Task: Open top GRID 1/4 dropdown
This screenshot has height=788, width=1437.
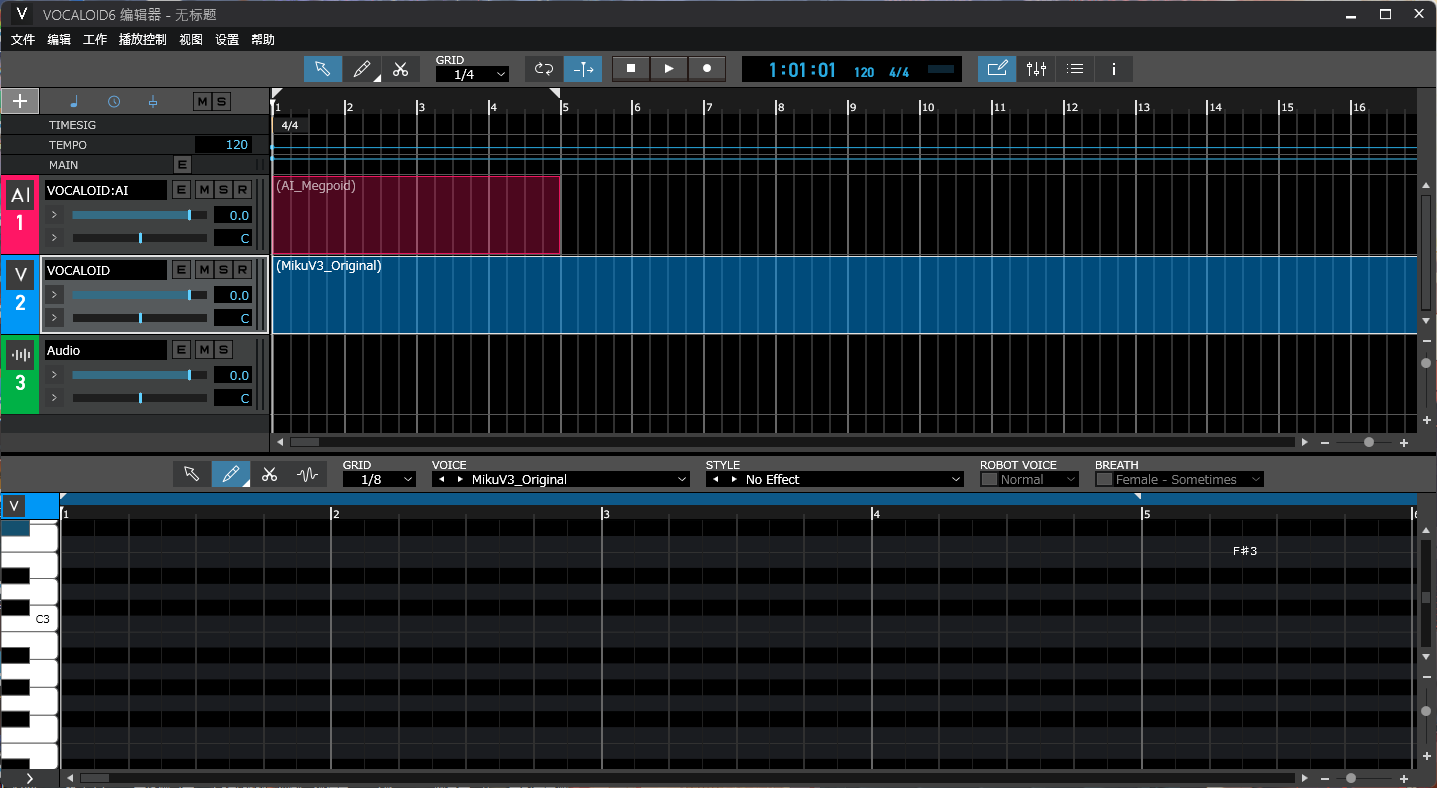Action: click(472, 74)
